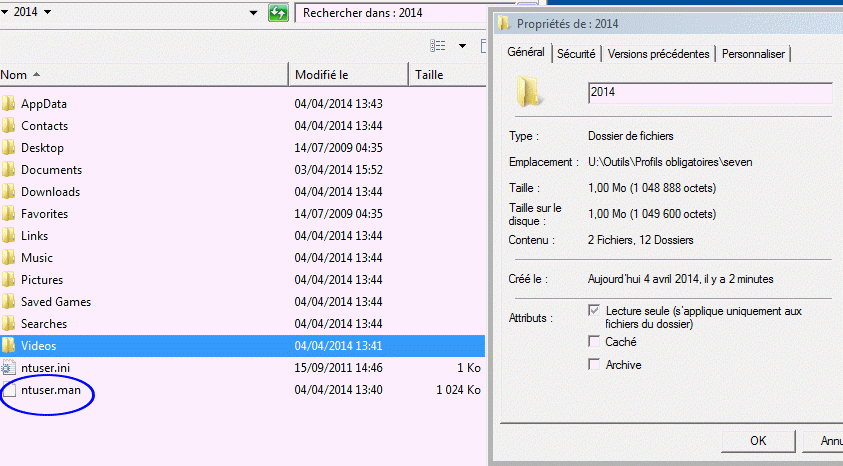Open the address bar history dropdown
The height and width of the screenshot is (466, 843).
(x=253, y=13)
